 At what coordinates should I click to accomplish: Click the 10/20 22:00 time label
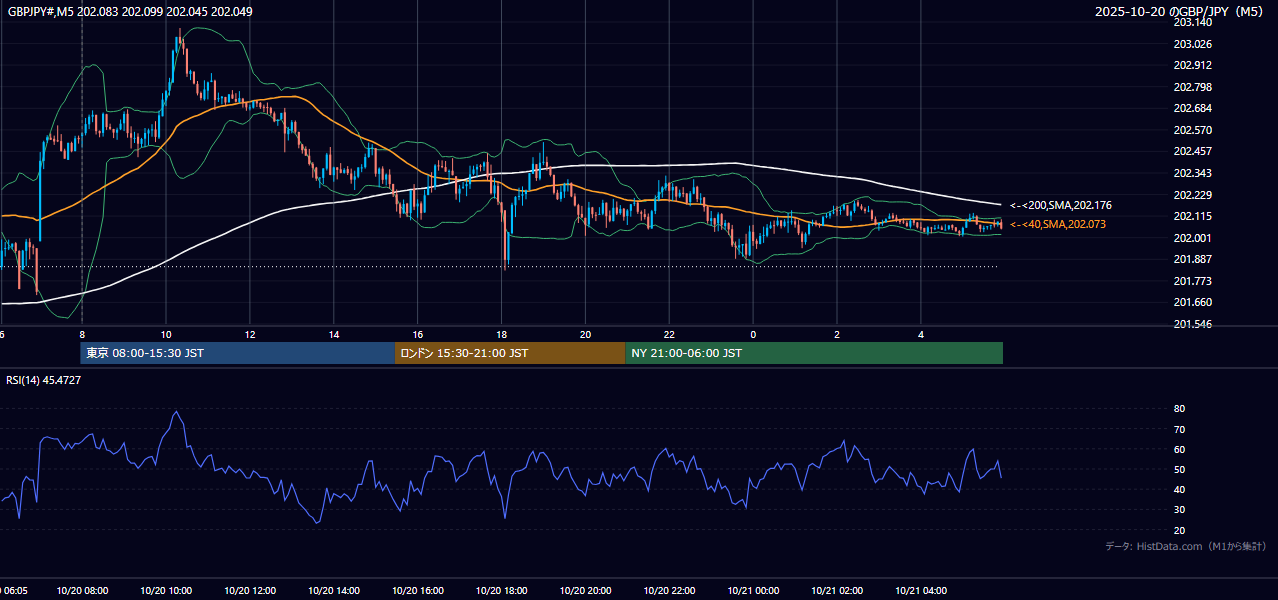point(670,591)
